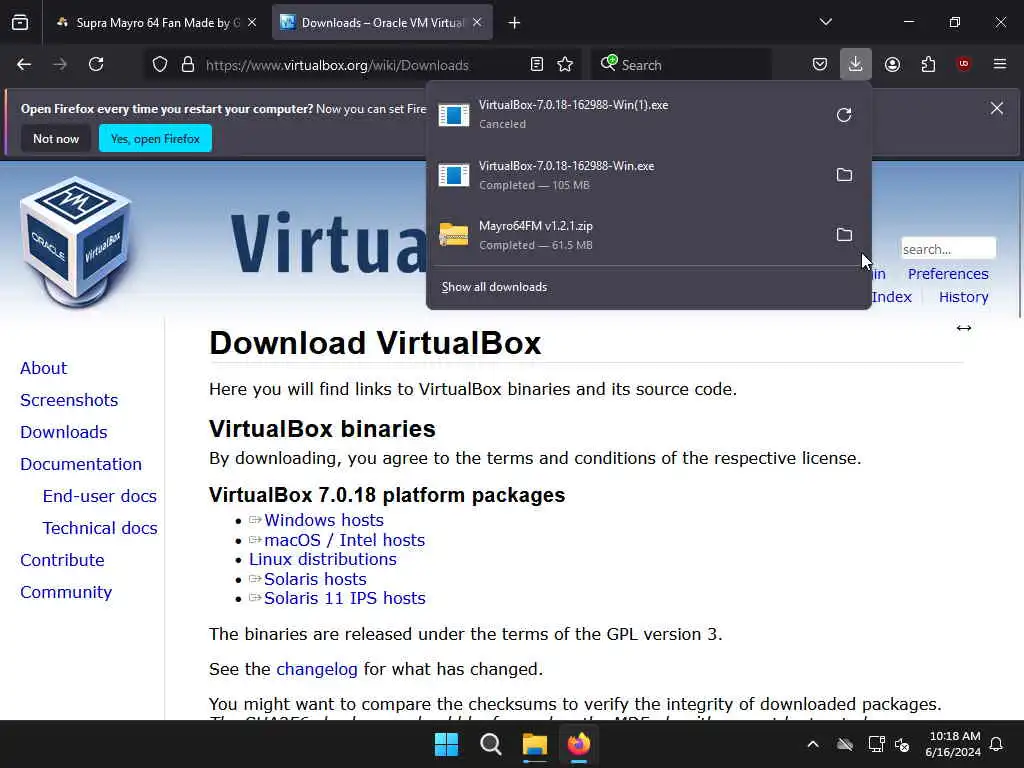Open End-user docs link

point(99,496)
